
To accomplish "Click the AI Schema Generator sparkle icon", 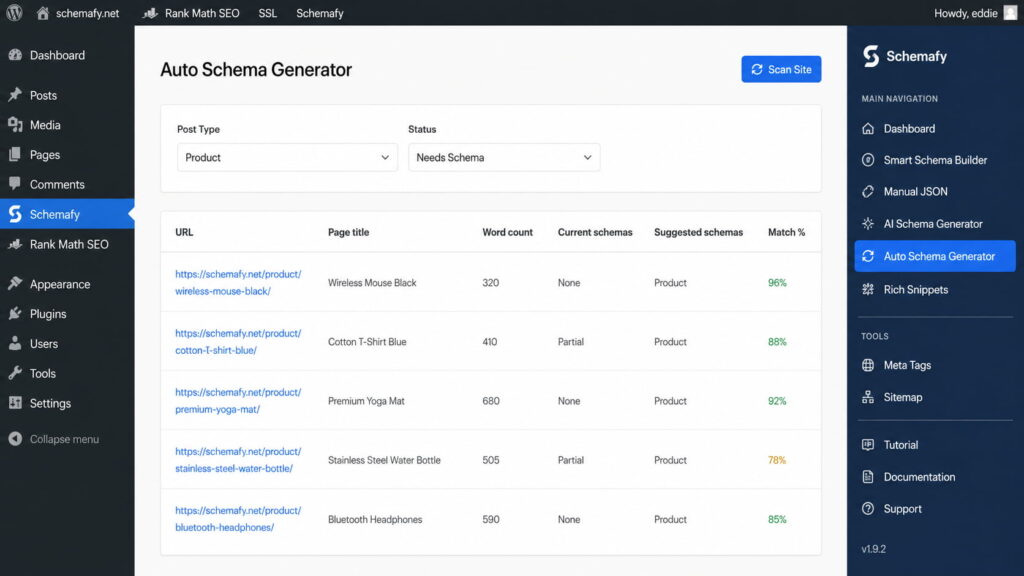I will click(868, 224).
